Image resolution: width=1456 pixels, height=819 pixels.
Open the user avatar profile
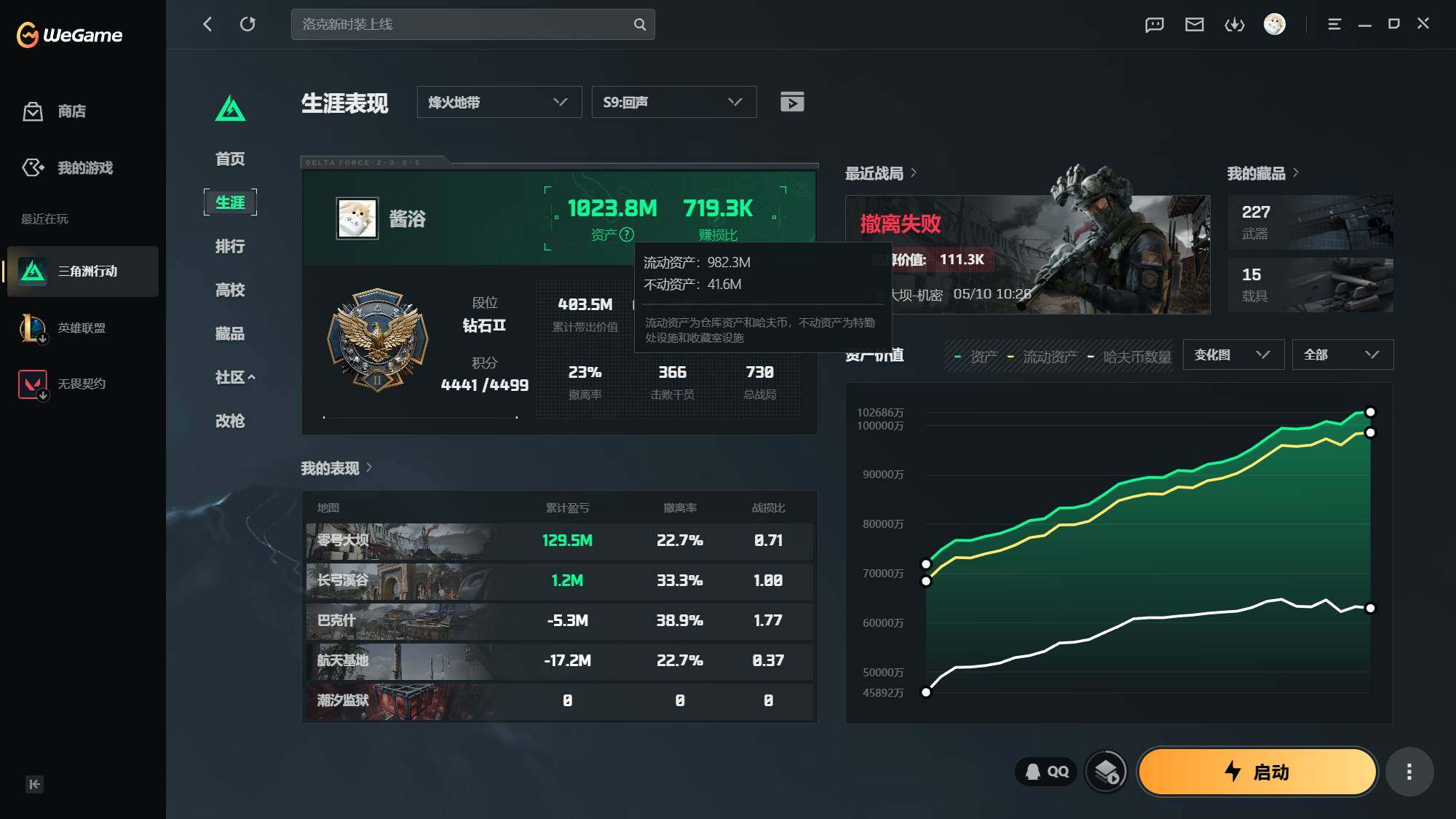click(1275, 24)
